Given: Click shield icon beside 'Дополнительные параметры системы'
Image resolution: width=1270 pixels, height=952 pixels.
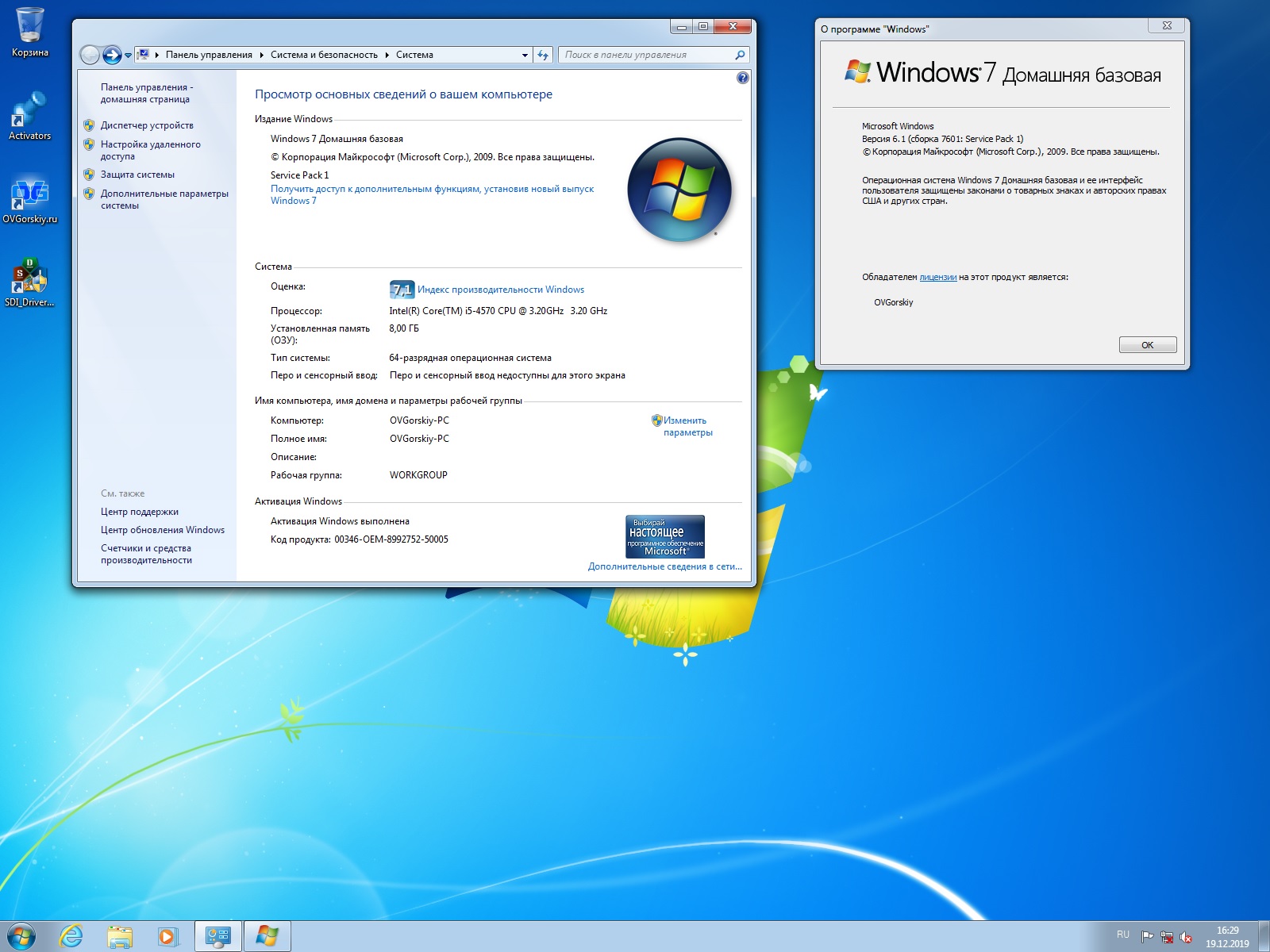Looking at the screenshot, I should 89,194.
